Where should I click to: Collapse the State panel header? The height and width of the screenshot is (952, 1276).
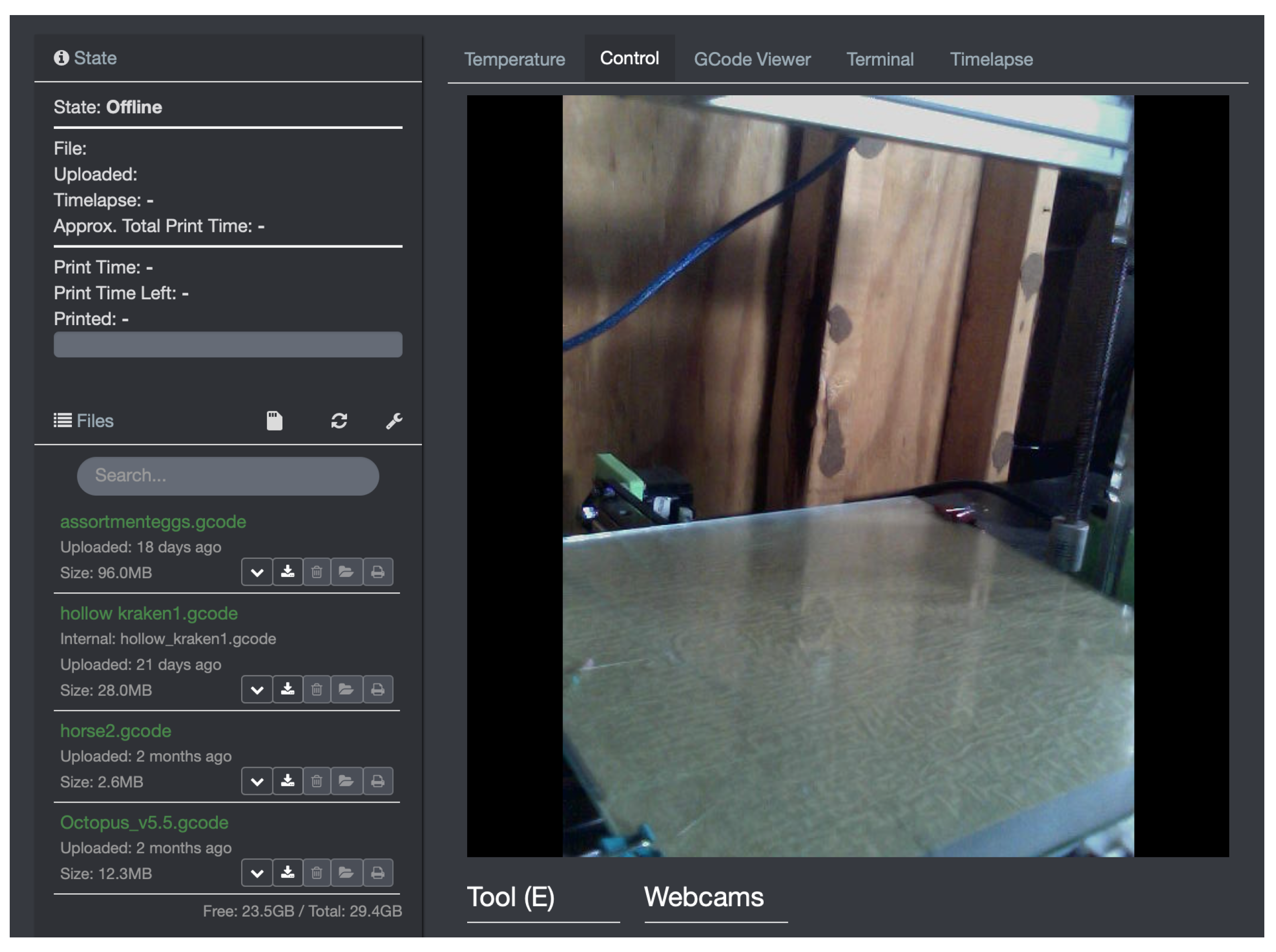pyautogui.click(x=95, y=58)
